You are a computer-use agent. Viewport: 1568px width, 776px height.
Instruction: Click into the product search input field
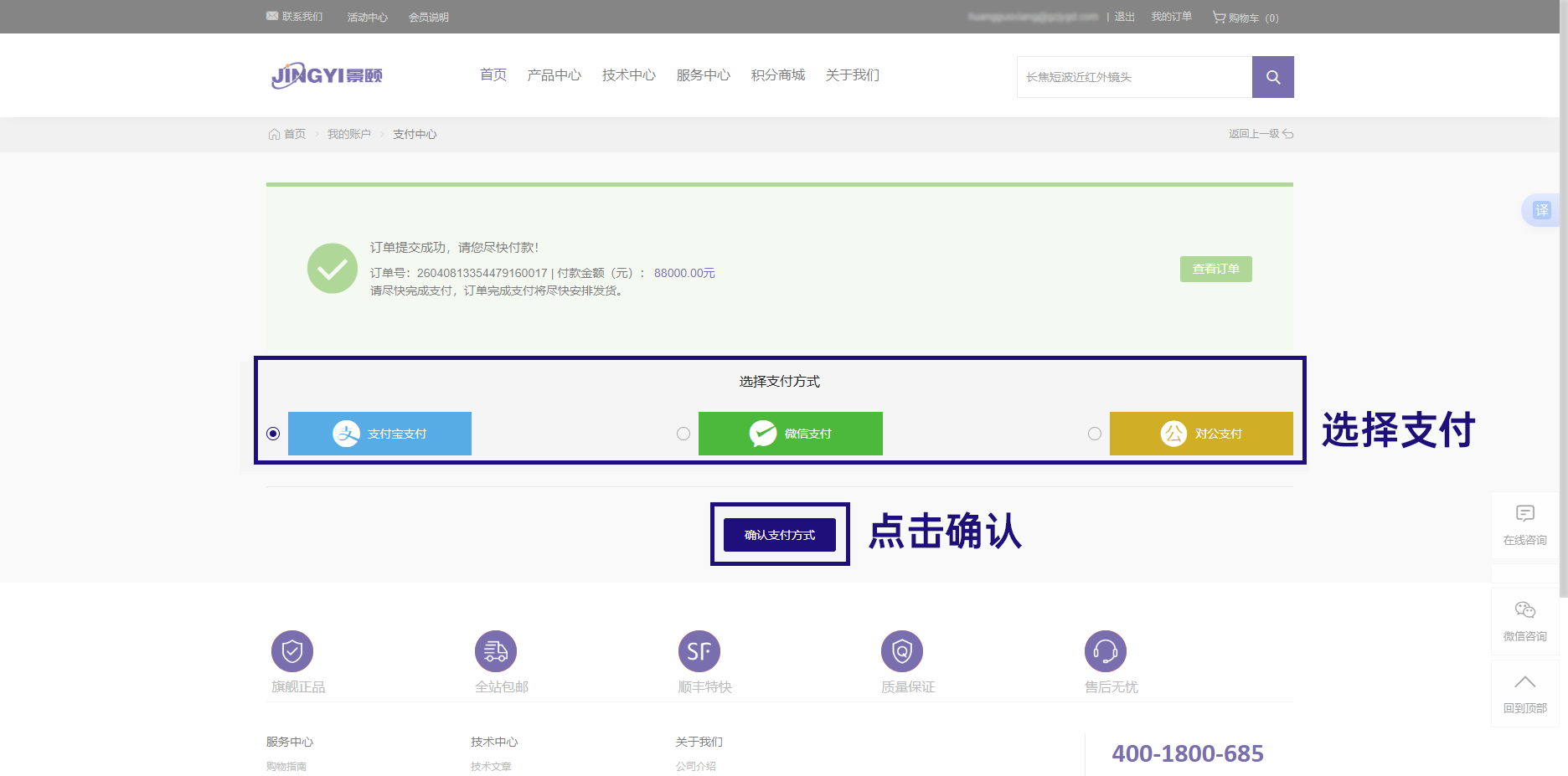coord(1133,77)
